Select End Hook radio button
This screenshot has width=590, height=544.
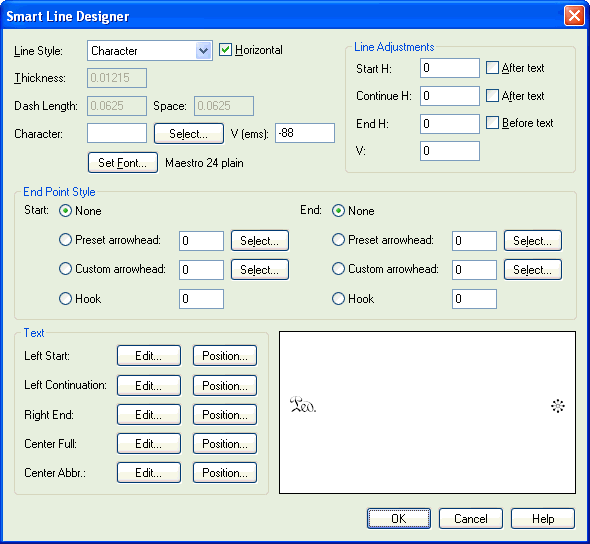tap(338, 299)
